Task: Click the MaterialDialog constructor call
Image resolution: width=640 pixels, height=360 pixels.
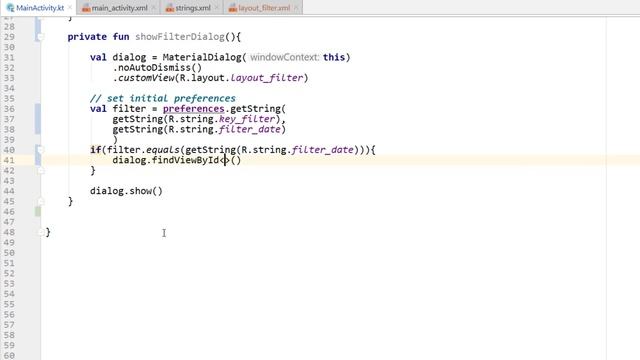Action: [202, 57]
